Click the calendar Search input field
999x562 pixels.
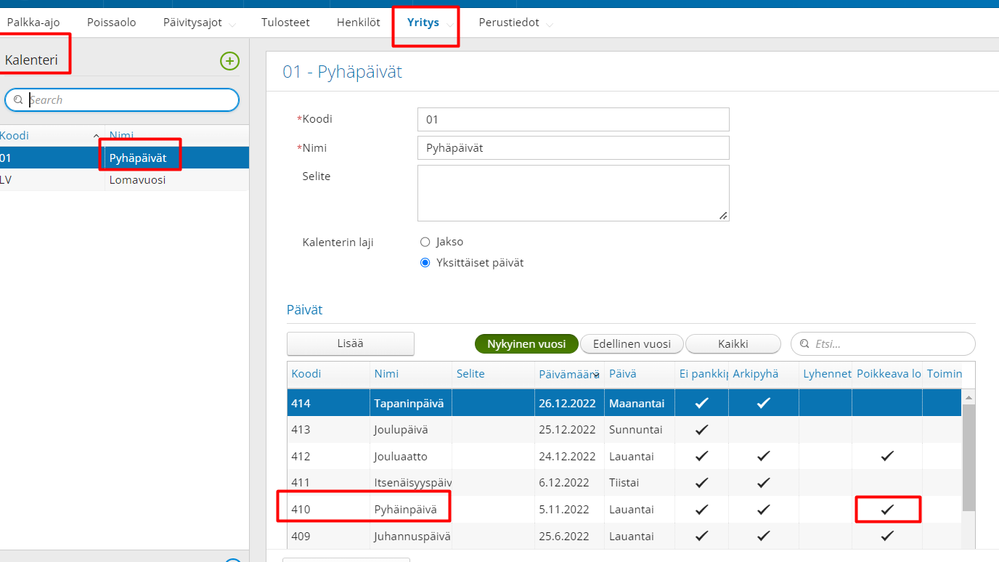(x=122, y=100)
